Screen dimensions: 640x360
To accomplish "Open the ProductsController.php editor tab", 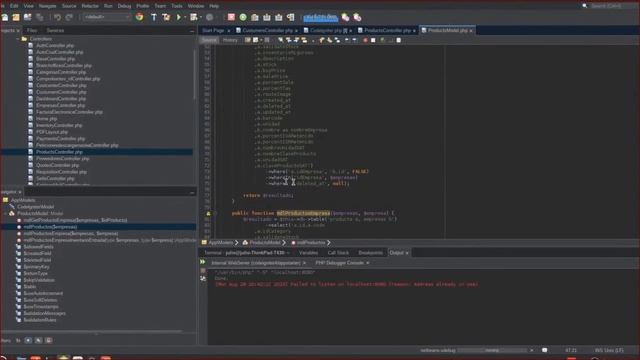I will [387, 30].
